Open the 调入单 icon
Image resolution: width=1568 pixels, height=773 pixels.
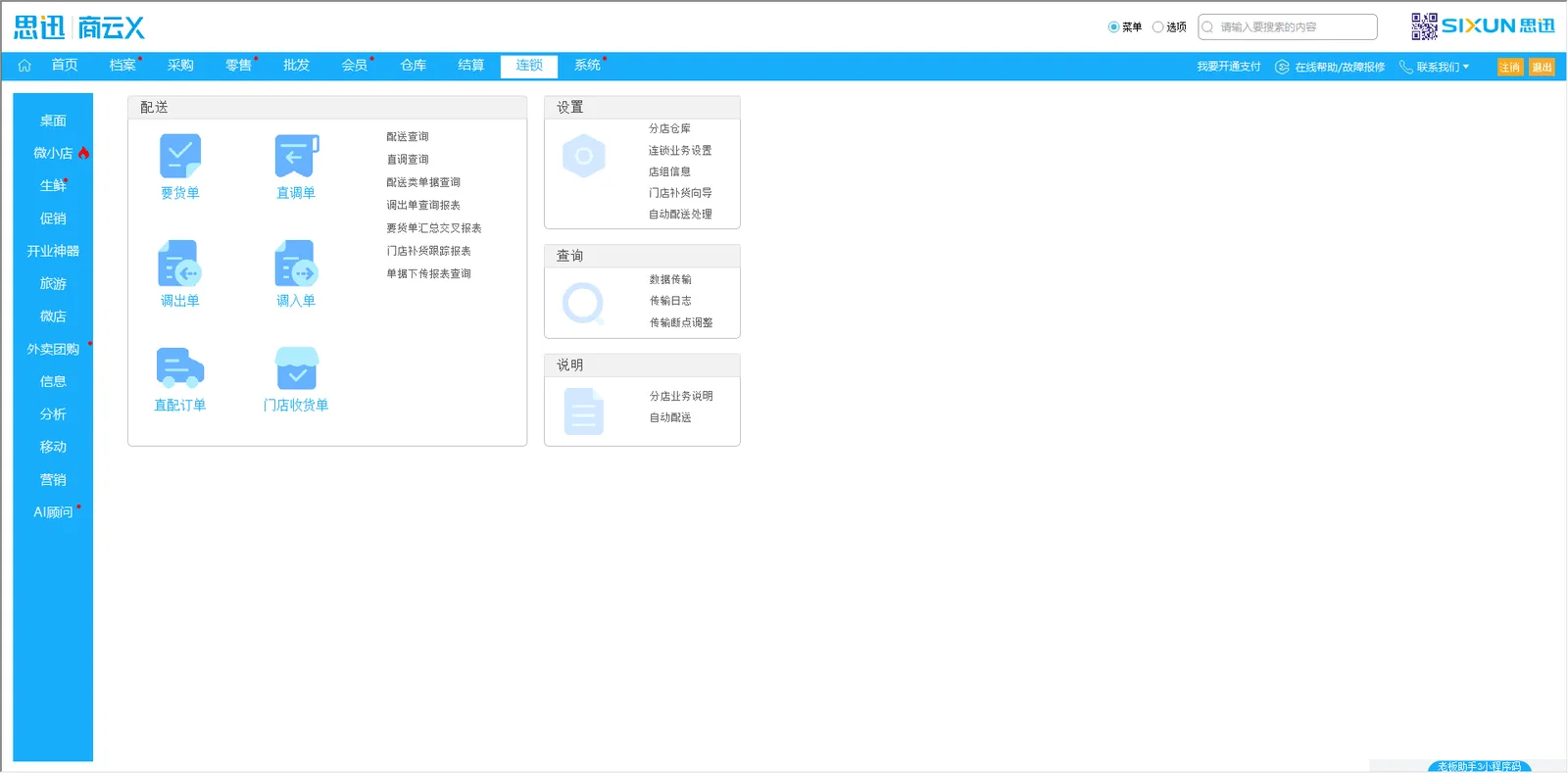296,264
